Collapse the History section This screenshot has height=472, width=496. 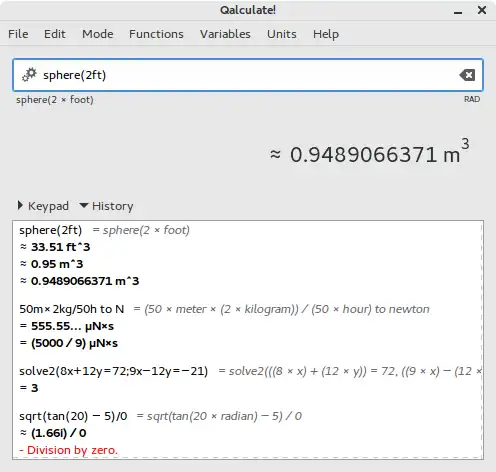pos(106,206)
